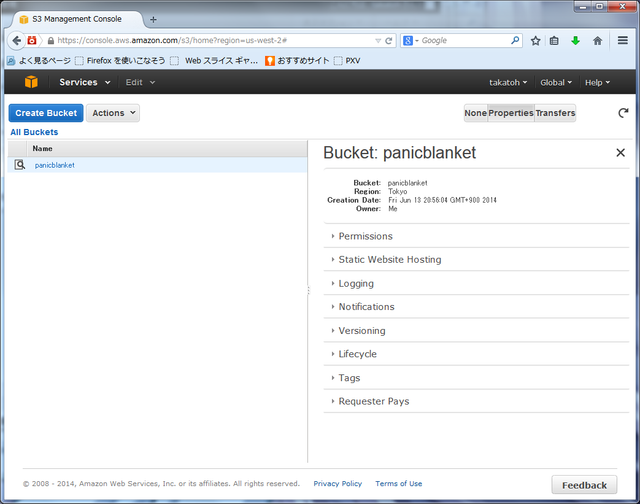Open the Edit dropdown menu
Image resolution: width=640 pixels, height=504 pixels.
pyautogui.click(x=140, y=82)
